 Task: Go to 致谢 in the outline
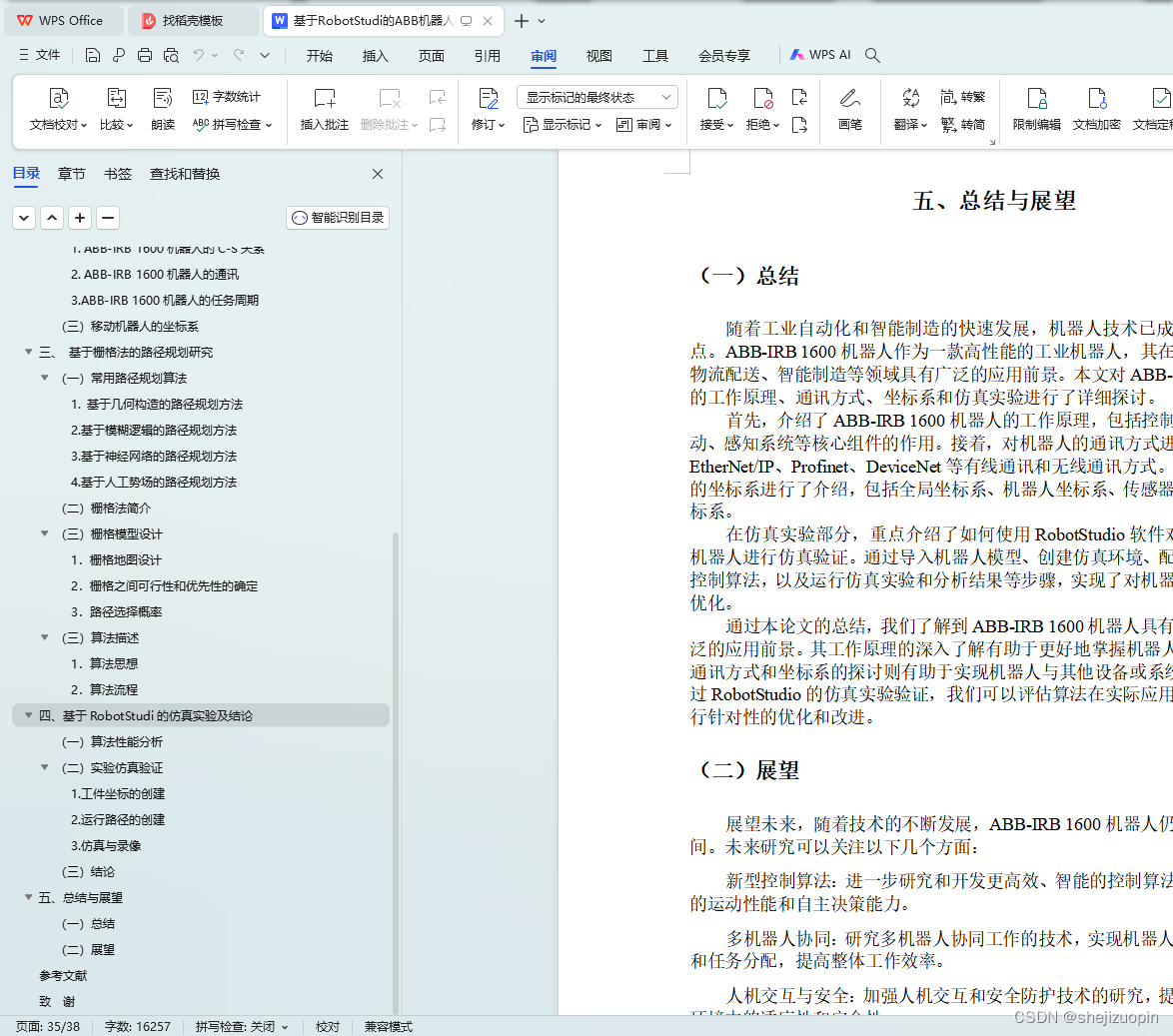point(58,1002)
